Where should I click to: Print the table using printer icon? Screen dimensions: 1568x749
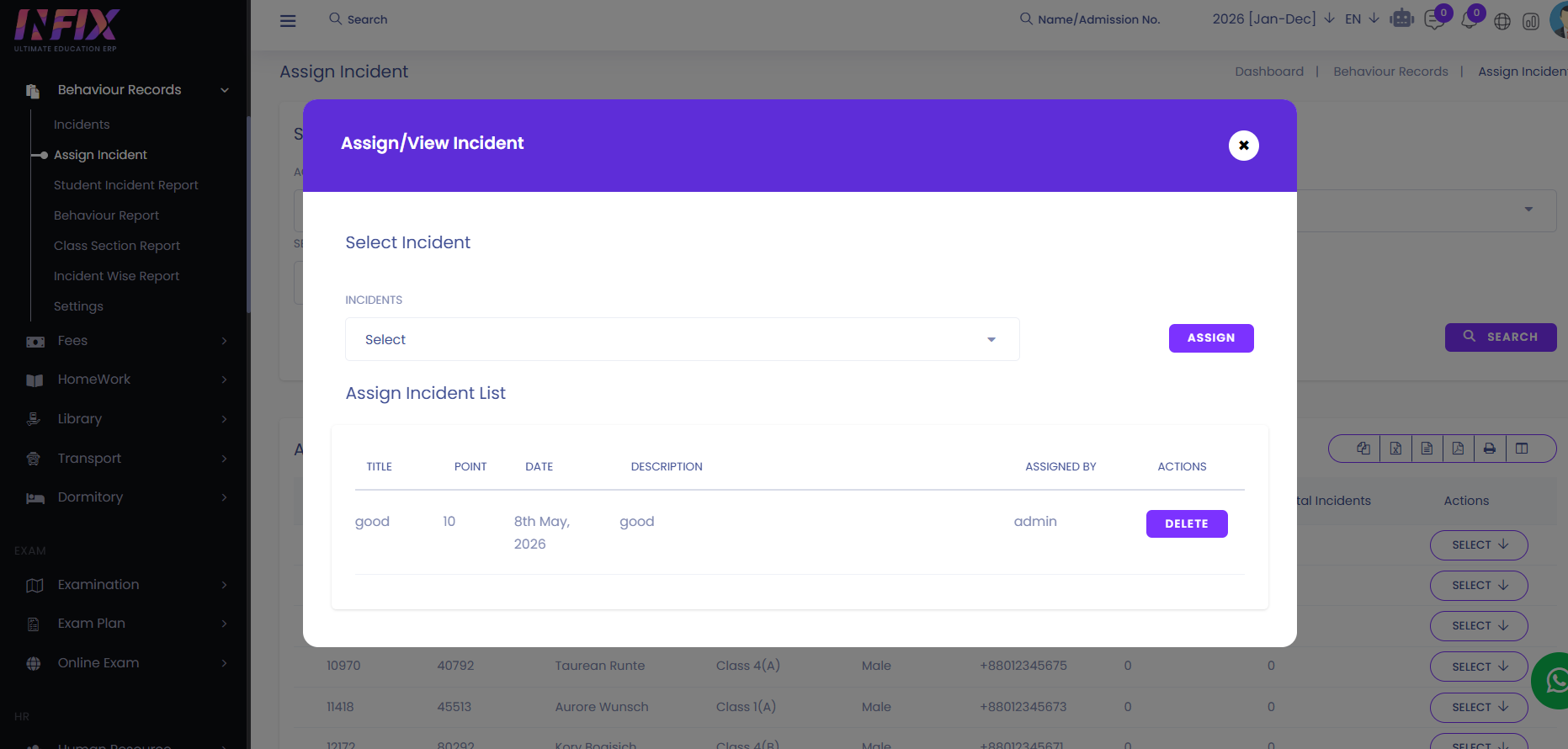click(1490, 449)
